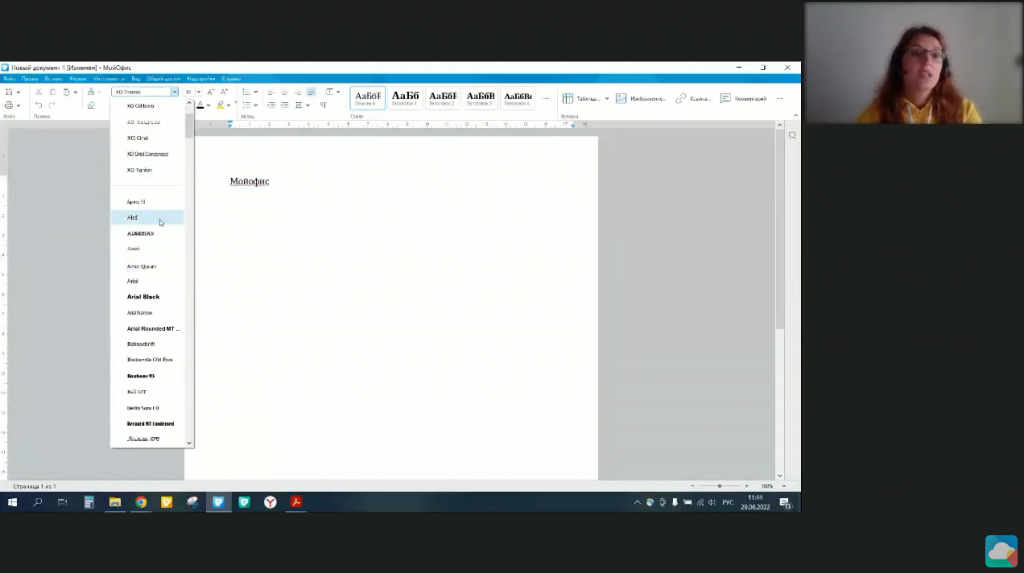1024x573 pixels.
Task: Show more insert options ellipsis
Action: pyautogui.click(x=780, y=99)
